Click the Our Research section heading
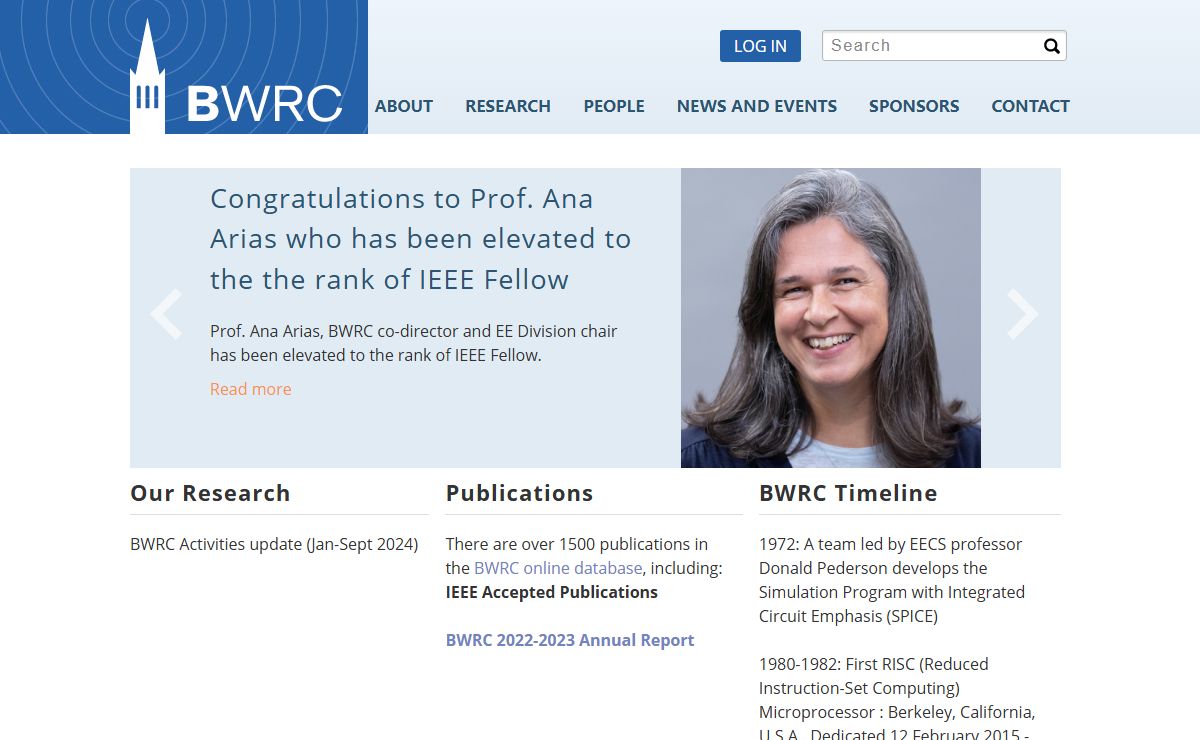This screenshot has width=1200, height=740. click(210, 493)
